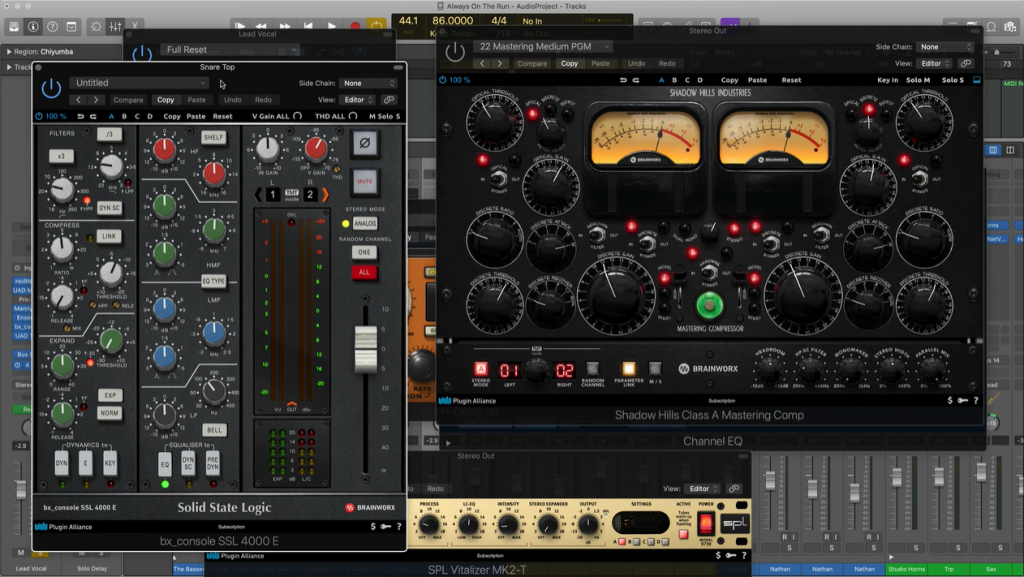Click the record button in the Logic transport

355,27
